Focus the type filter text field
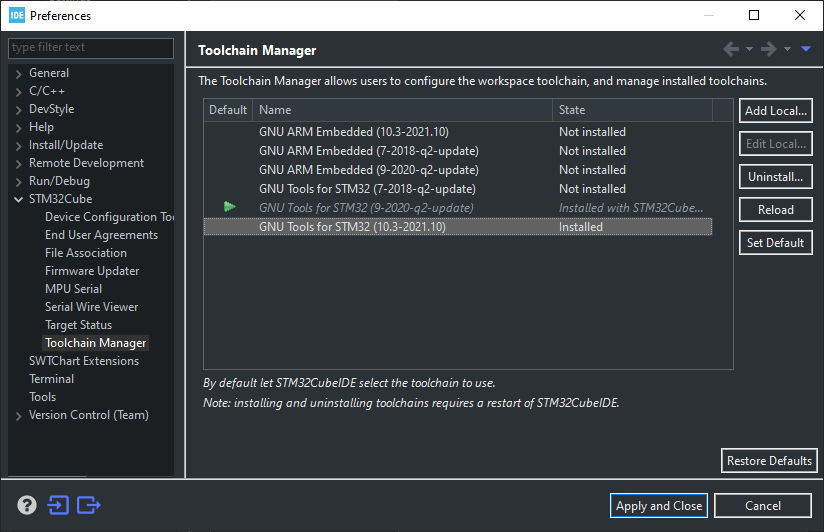The image size is (824, 532). 91,47
